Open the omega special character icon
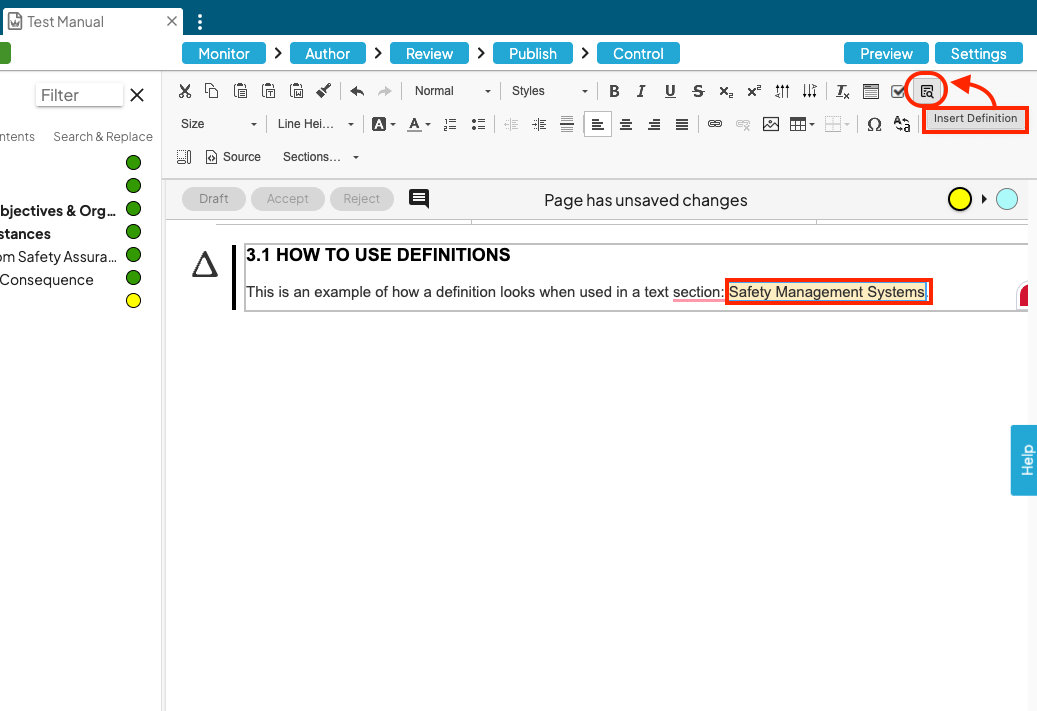This screenshot has width=1037, height=711. point(874,124)
